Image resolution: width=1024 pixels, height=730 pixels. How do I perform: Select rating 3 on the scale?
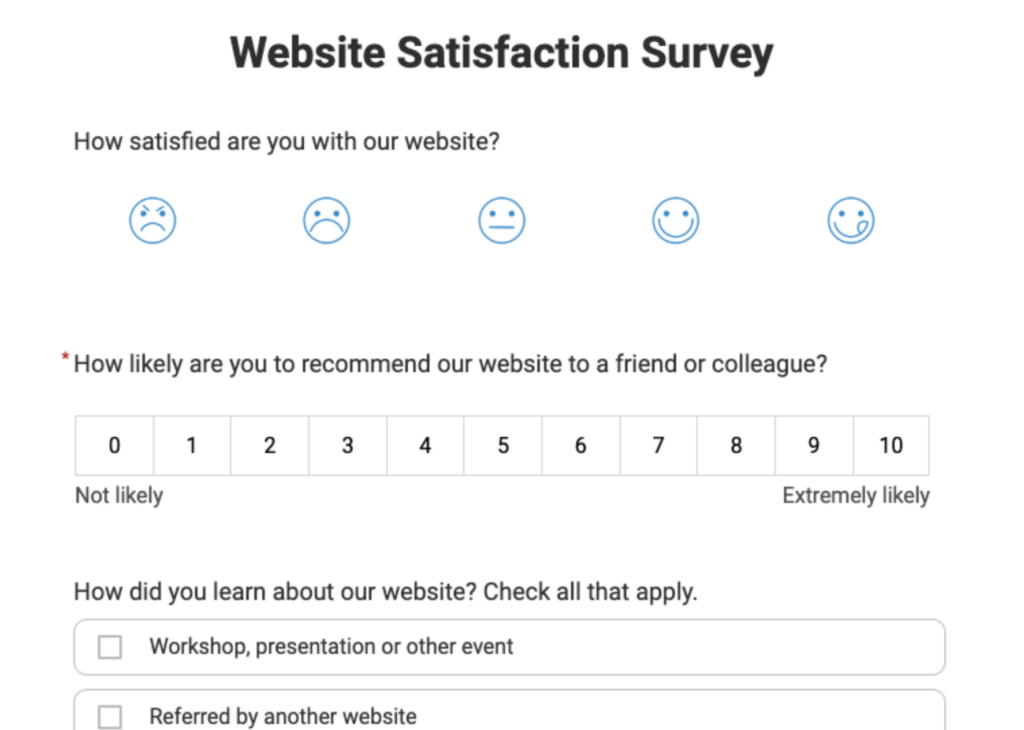pos(347,445)
